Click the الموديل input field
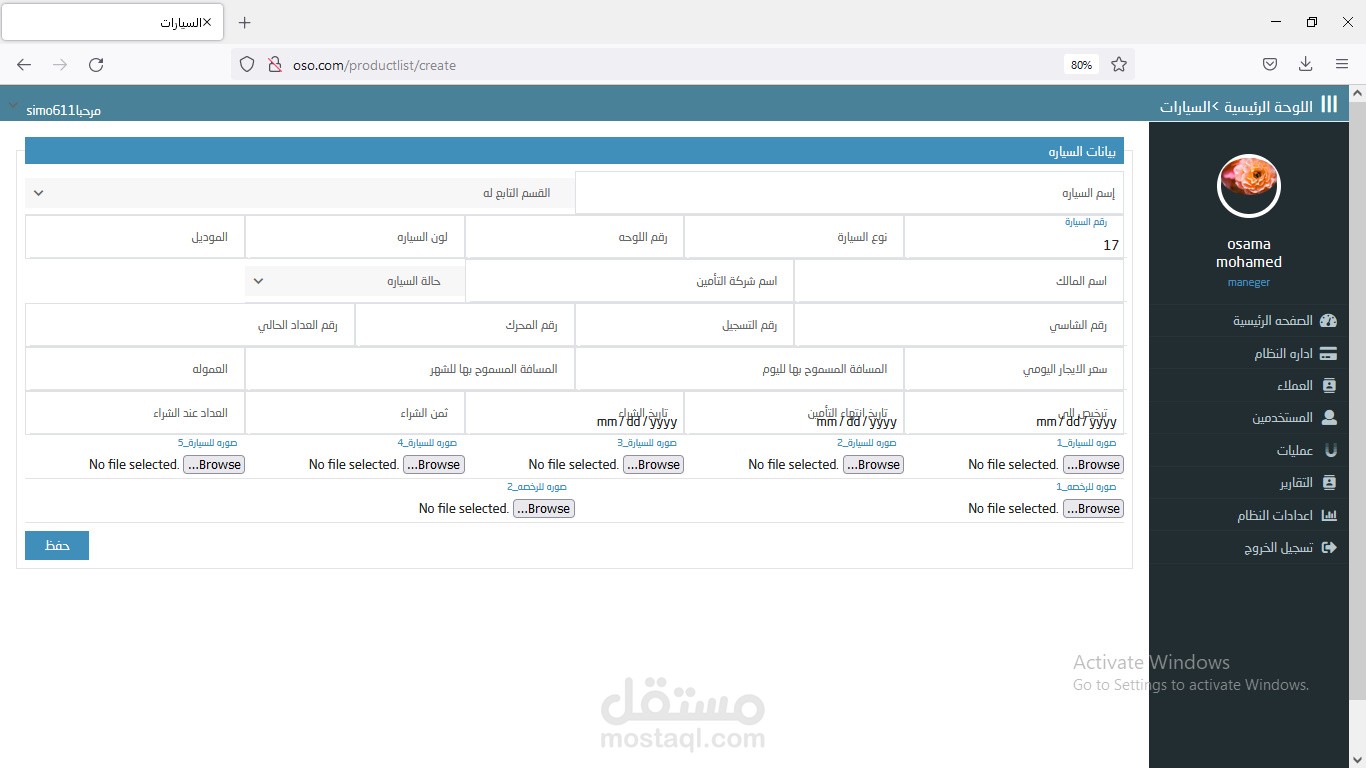The width and height of the screenshot is (1366, 768). 135,237
